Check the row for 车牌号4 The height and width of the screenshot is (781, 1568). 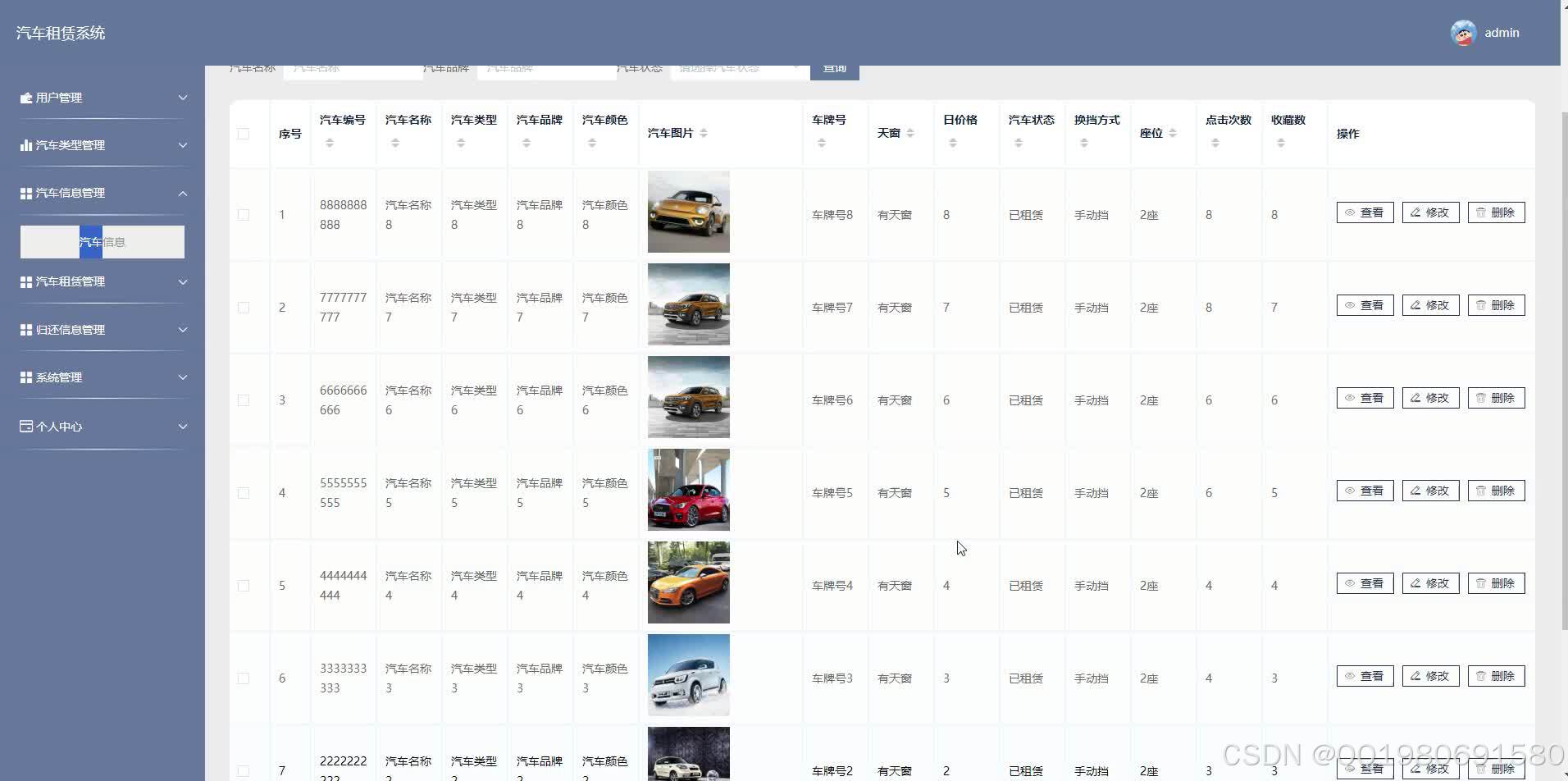(244, 586)
